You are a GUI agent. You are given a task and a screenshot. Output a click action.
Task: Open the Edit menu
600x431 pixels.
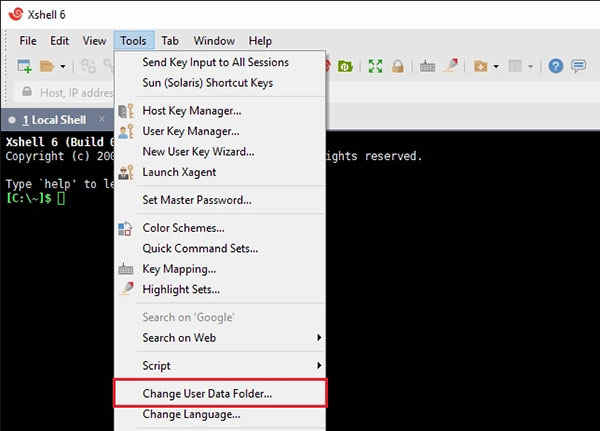coord(59,41)
